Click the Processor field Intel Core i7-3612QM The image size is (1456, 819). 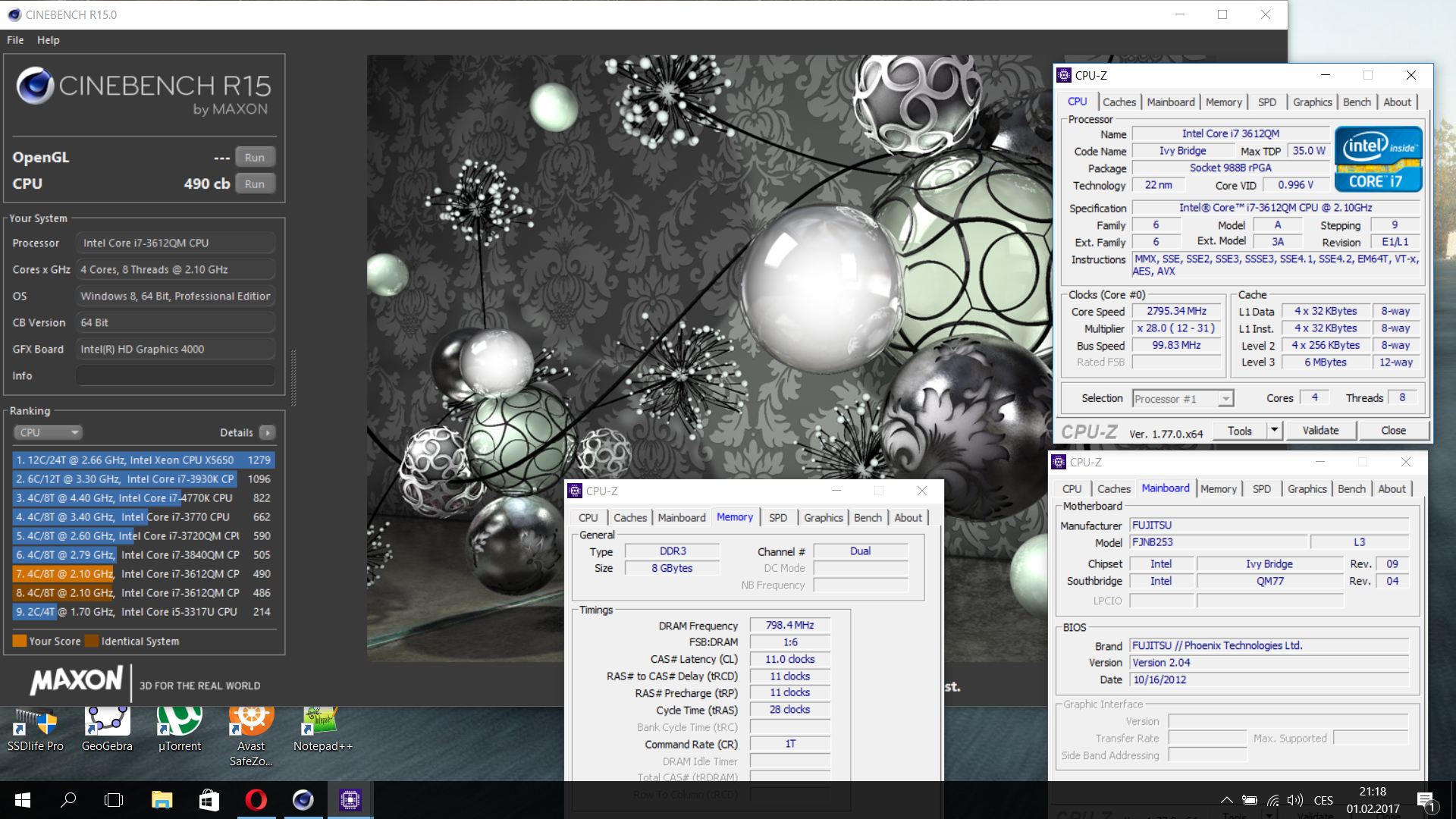click(175, 243)
